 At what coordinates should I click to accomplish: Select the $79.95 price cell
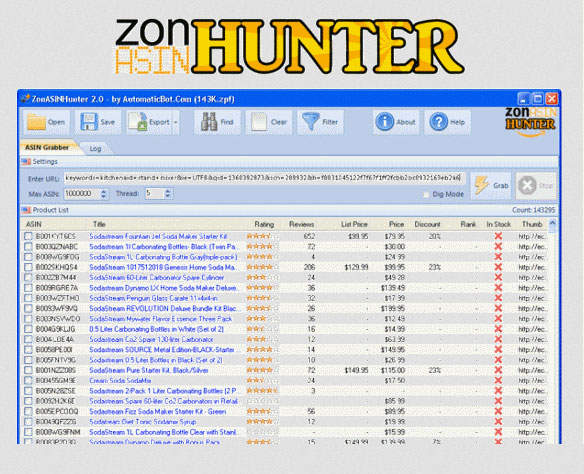pyautogui.click(x=394, y=236)
